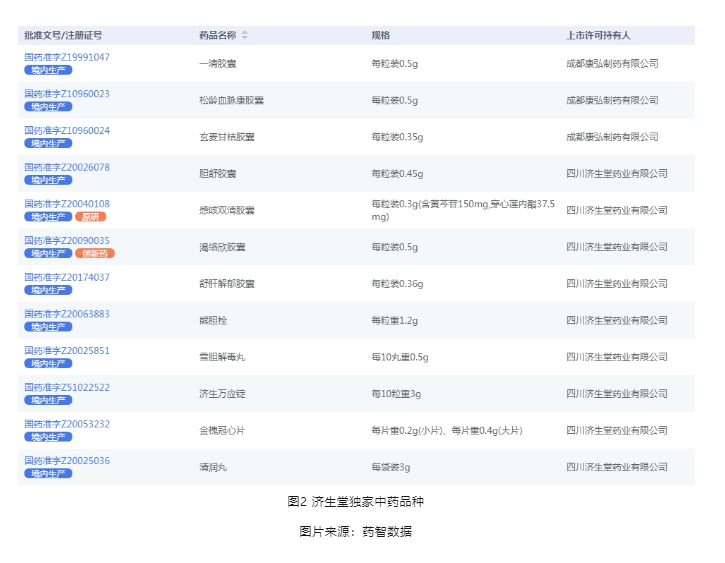Open approval link 国药准字Z51022522

coord(67,387)
